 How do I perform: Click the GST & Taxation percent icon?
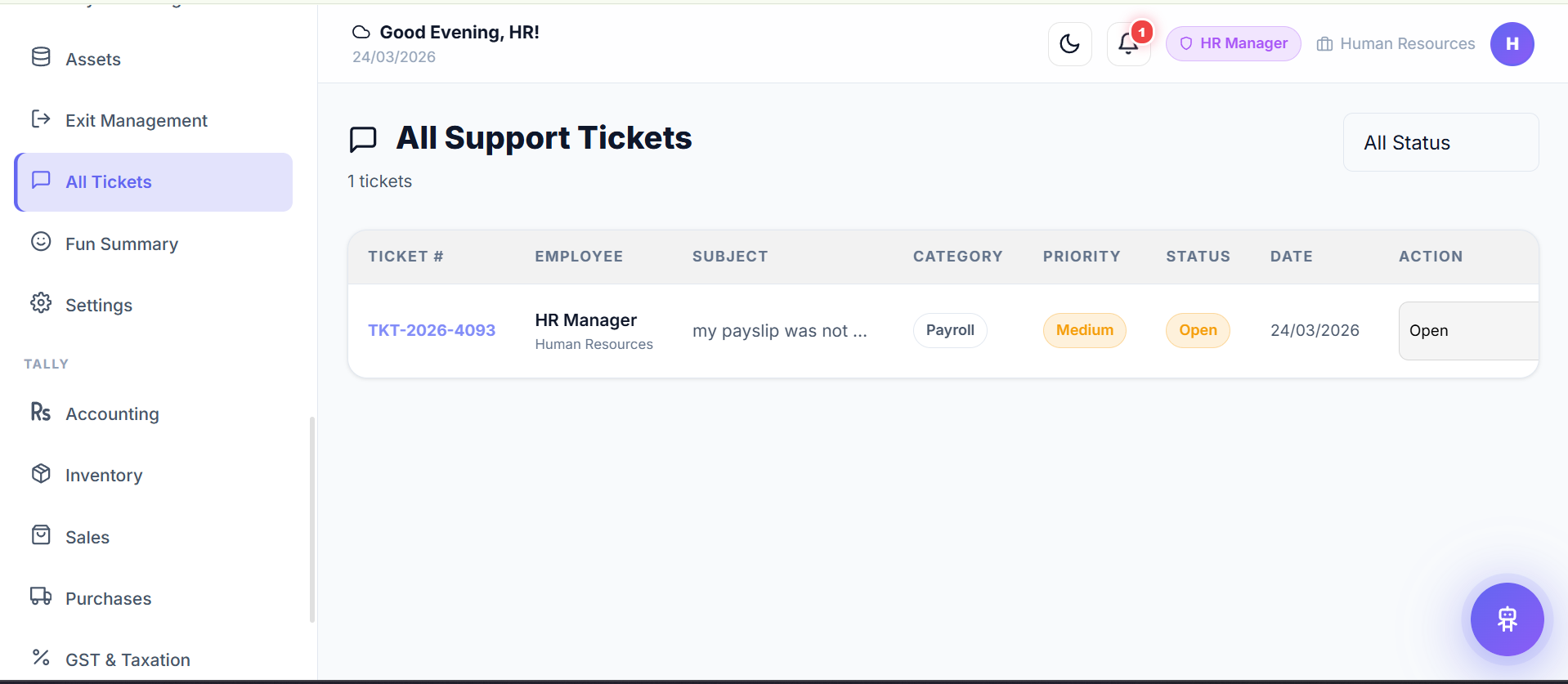[41, 657]
